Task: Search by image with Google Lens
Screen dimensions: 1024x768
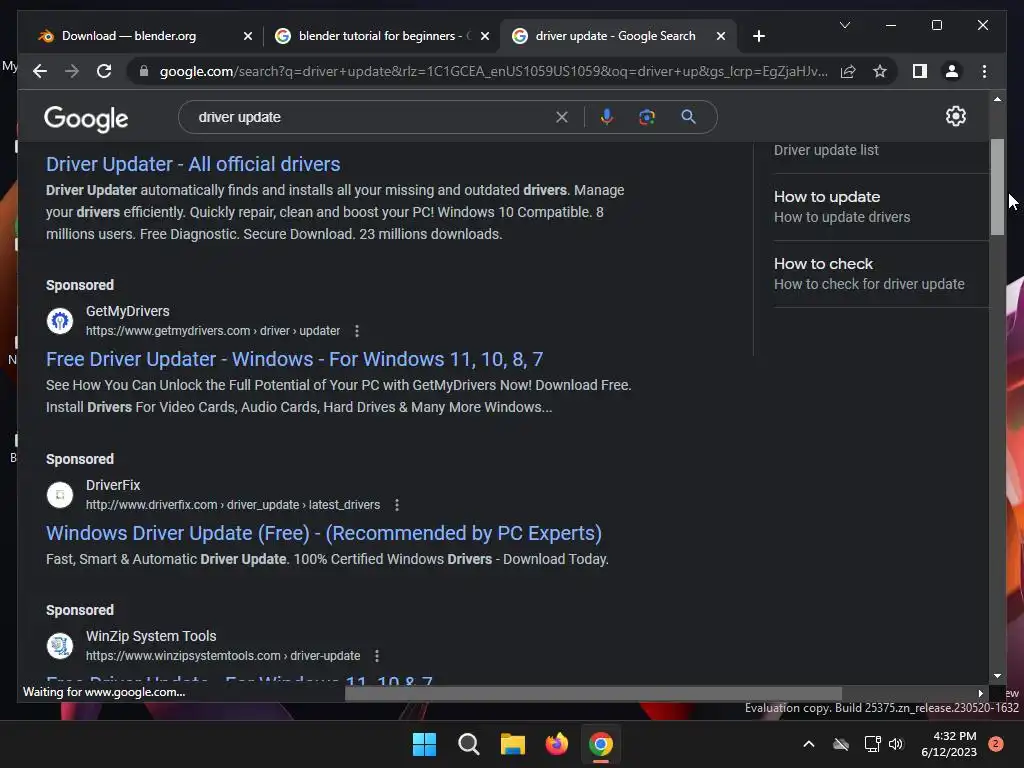Action: (647, 117)
